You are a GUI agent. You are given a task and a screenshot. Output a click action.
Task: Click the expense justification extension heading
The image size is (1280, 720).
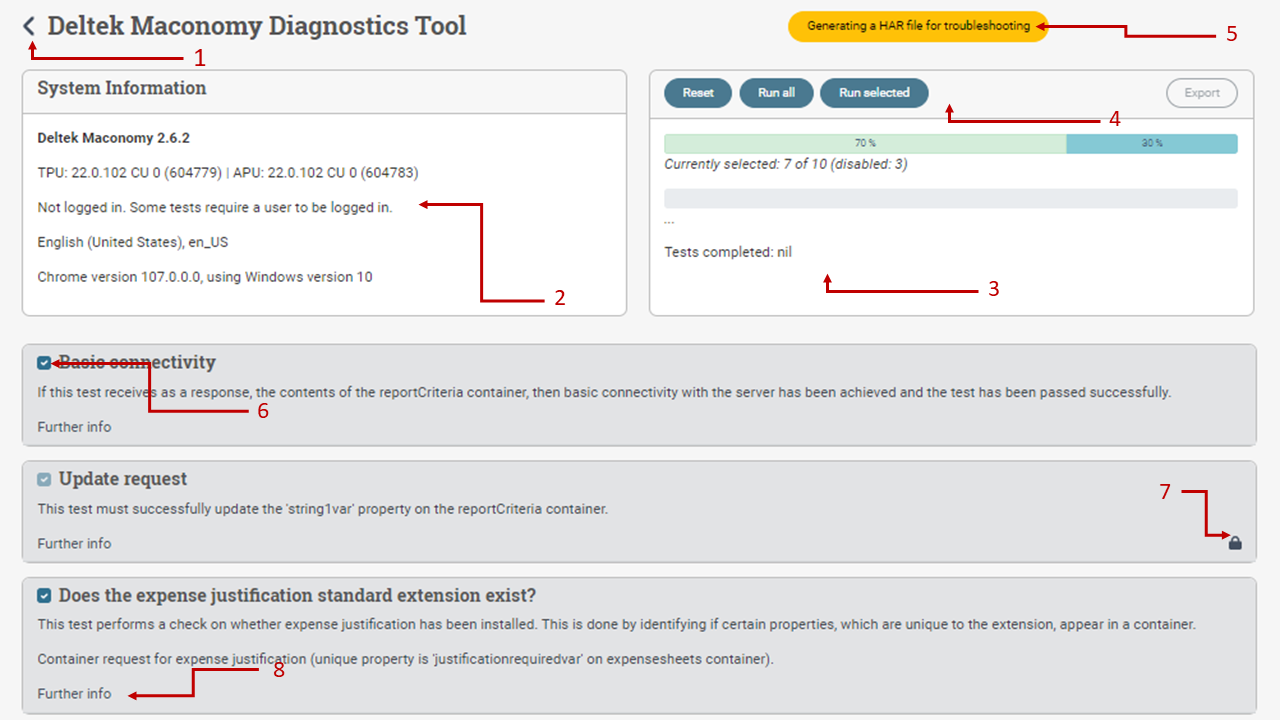(298, 595)
